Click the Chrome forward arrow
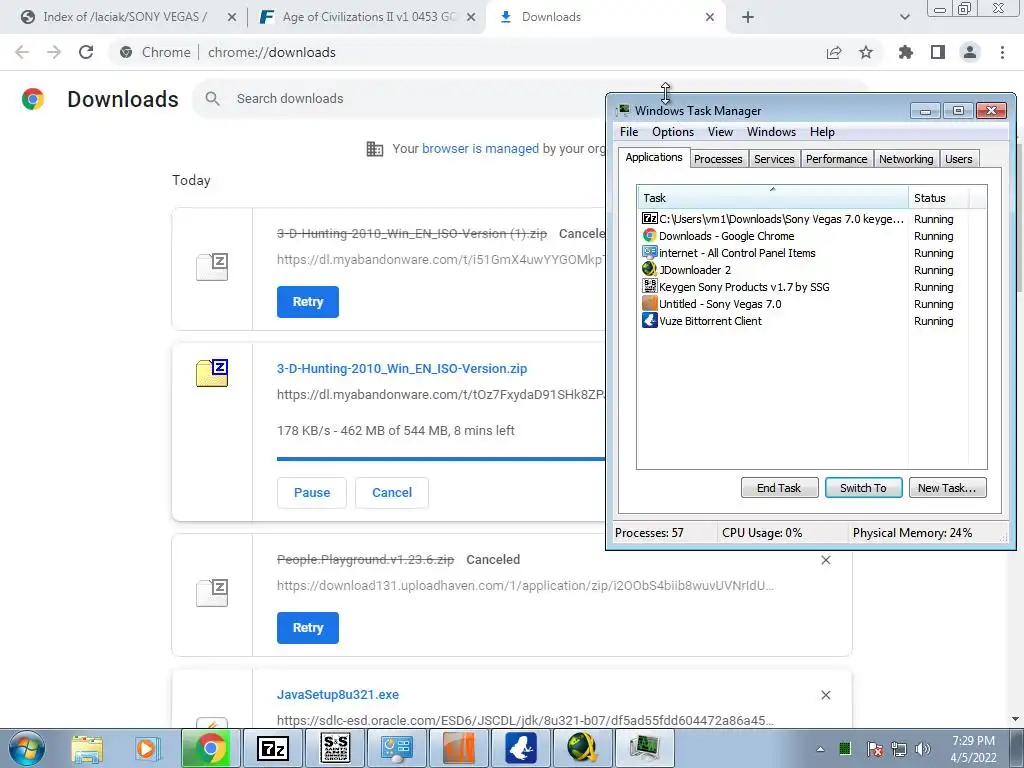1024x768 pixels. click(54, 52)
